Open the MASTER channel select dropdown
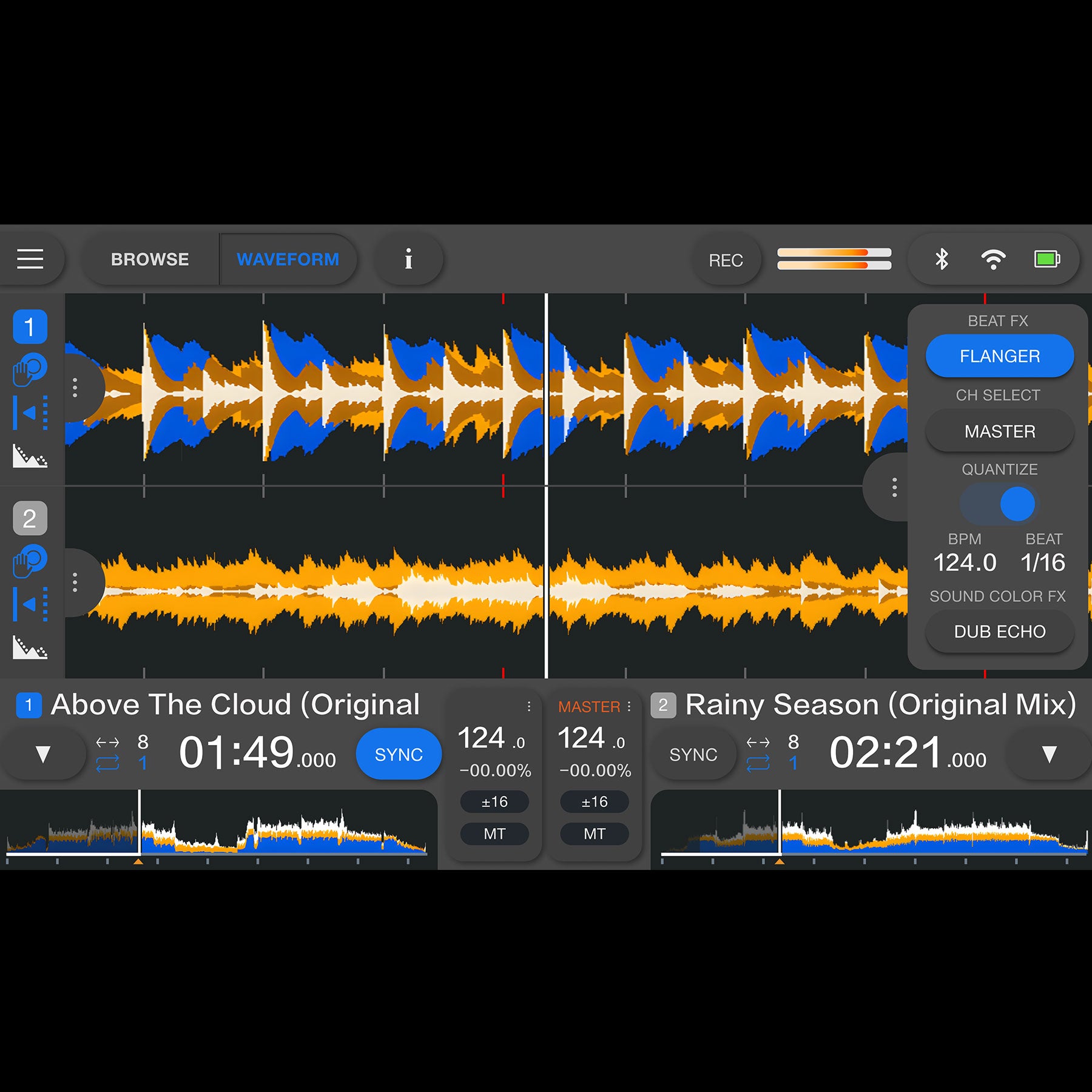 coord(999,431)
